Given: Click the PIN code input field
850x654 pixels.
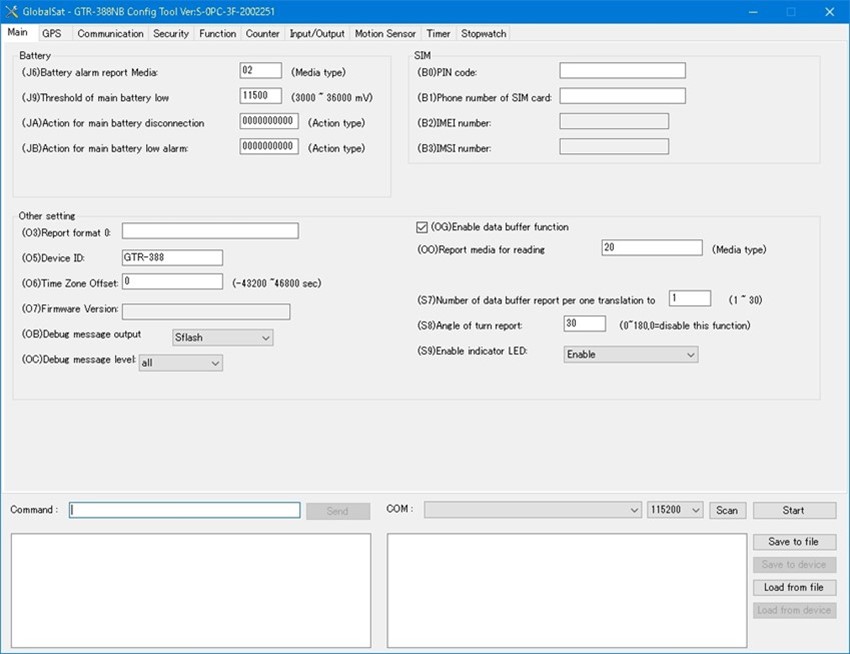Looking at the screenshot, I should point(622,70).
